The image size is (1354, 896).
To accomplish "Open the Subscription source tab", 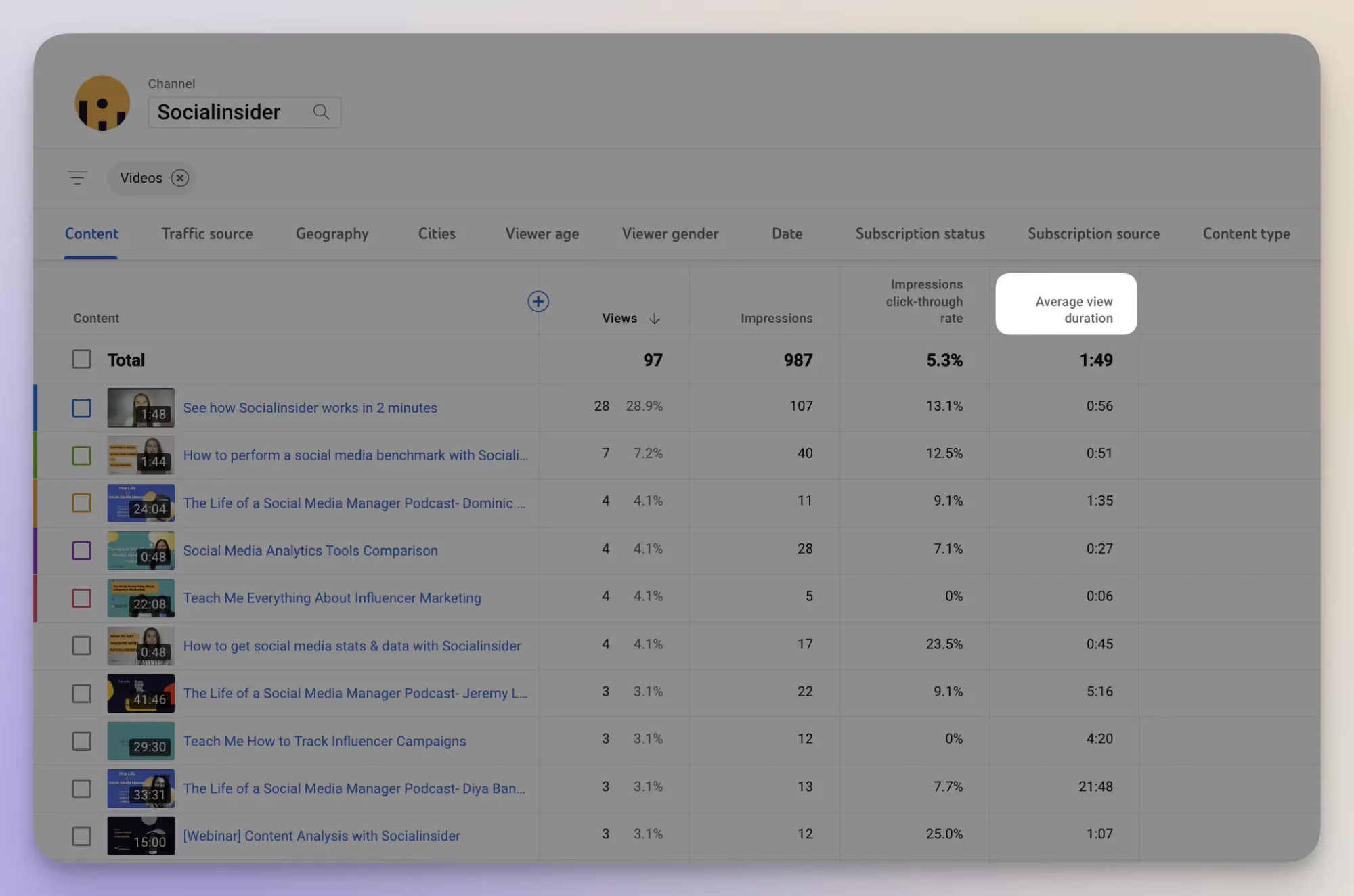I will pos(1093,233).
